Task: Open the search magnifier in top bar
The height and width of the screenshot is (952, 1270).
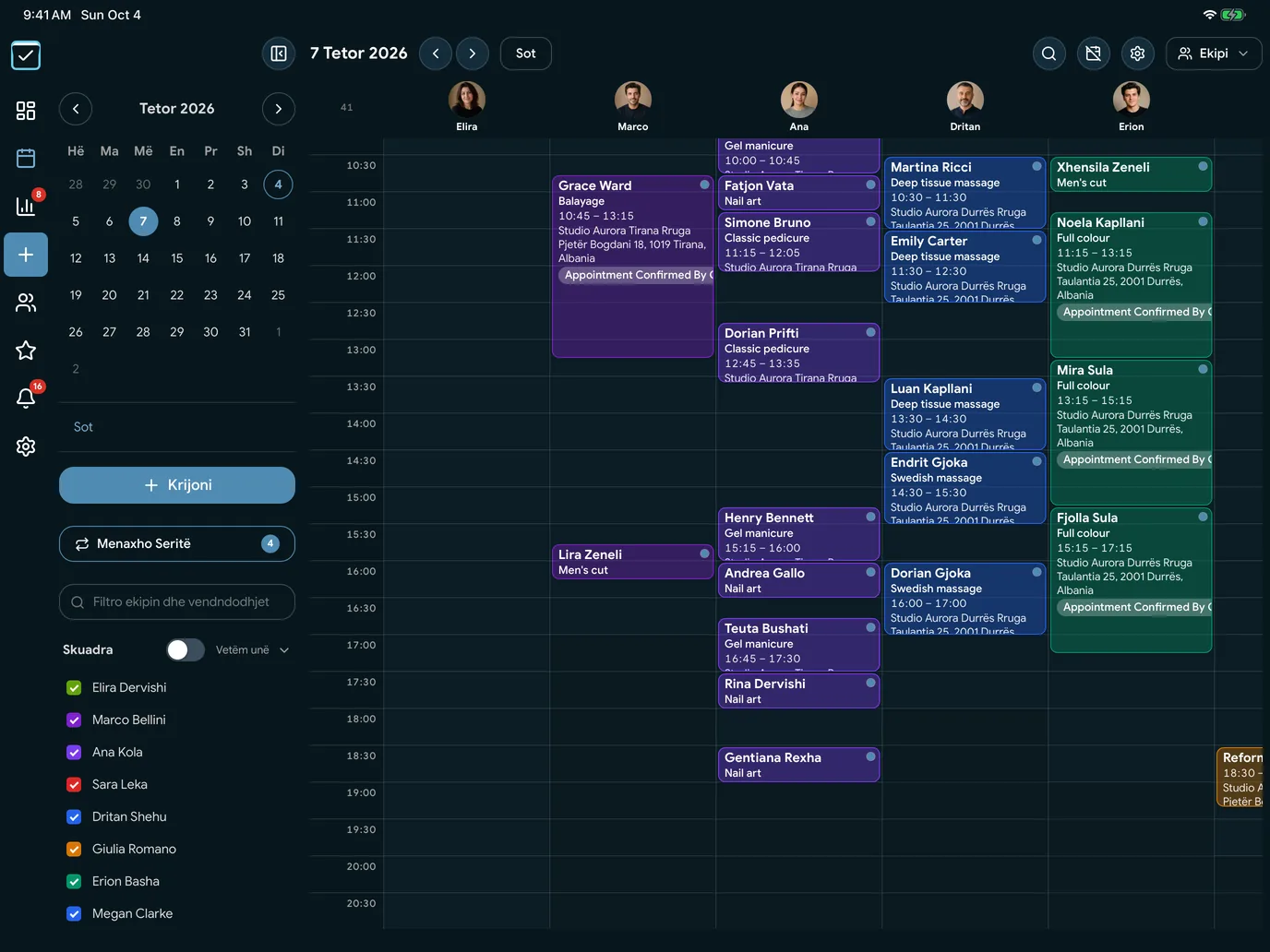Action: (x=1049, y=54)
